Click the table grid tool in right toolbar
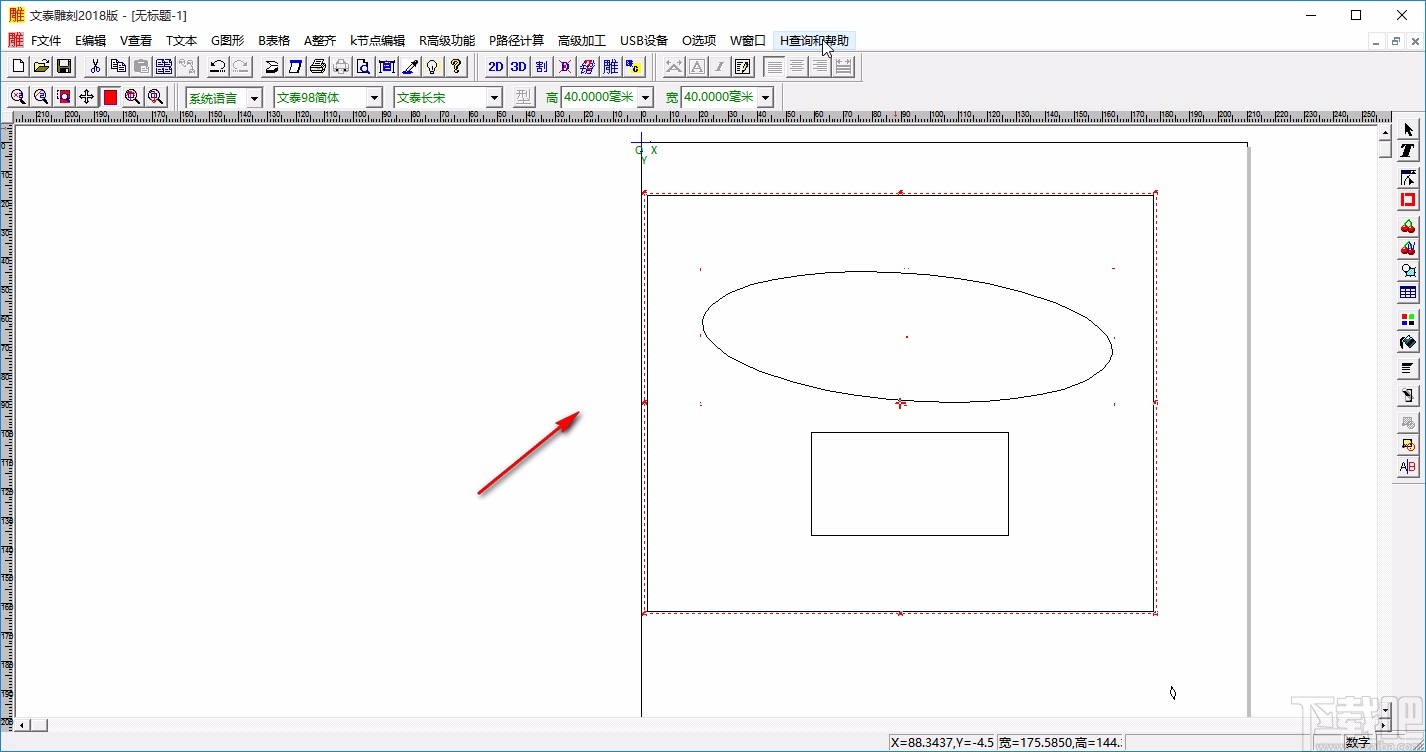The width and height of the screenshot is (1426, 752). pos(1408,293)
